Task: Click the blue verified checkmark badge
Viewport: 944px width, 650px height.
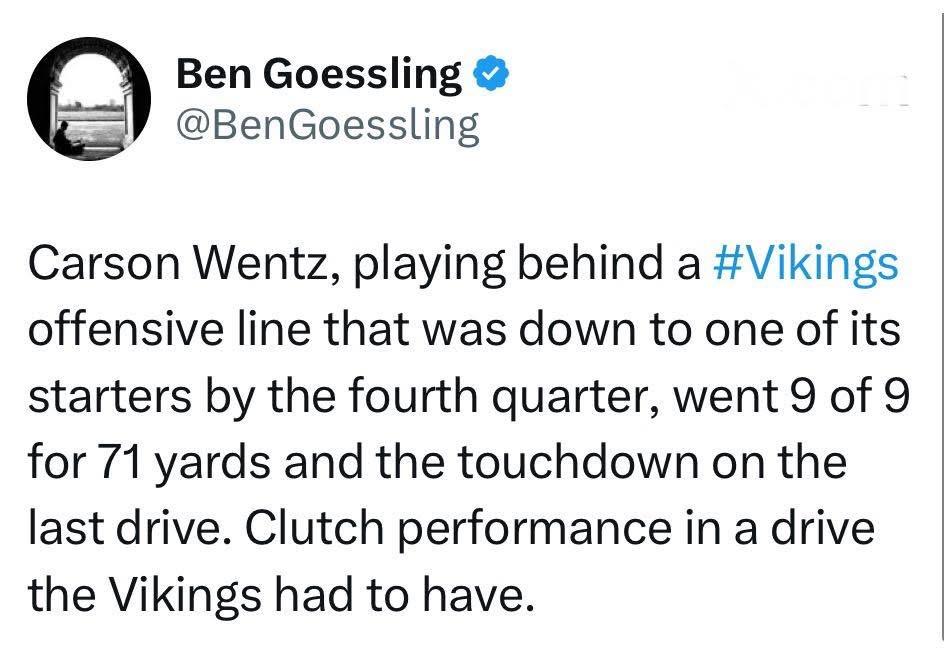Action: coord(490,73)
